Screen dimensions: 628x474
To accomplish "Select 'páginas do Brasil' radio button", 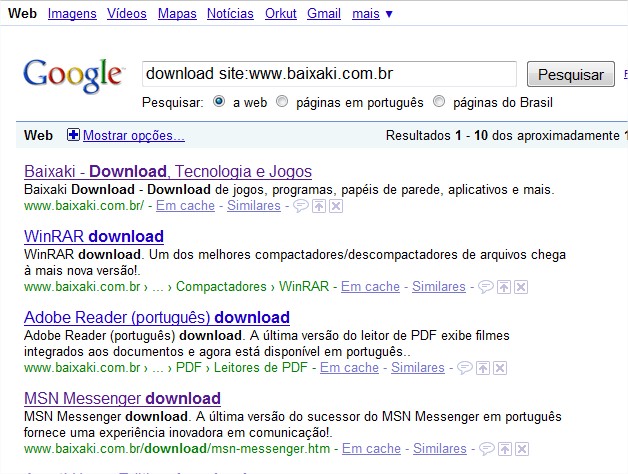I will tap(439, 101).
